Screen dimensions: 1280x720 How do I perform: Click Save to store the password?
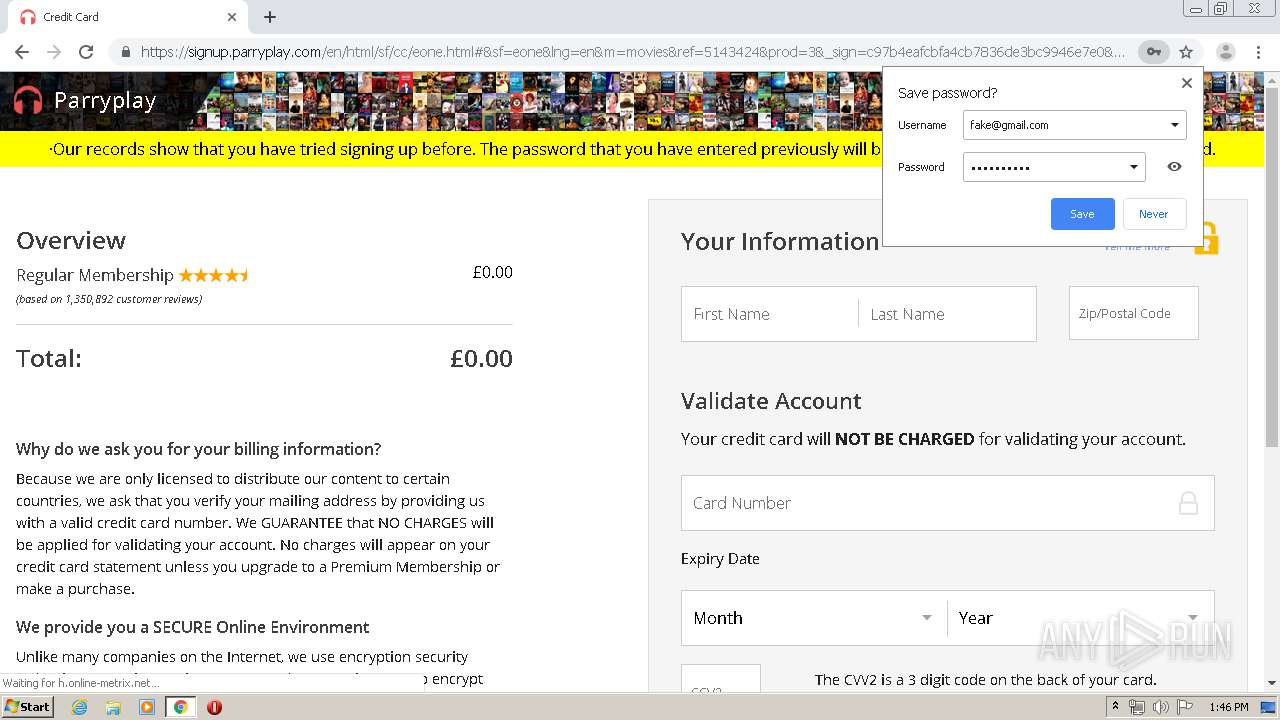(x=1082, y=214)
